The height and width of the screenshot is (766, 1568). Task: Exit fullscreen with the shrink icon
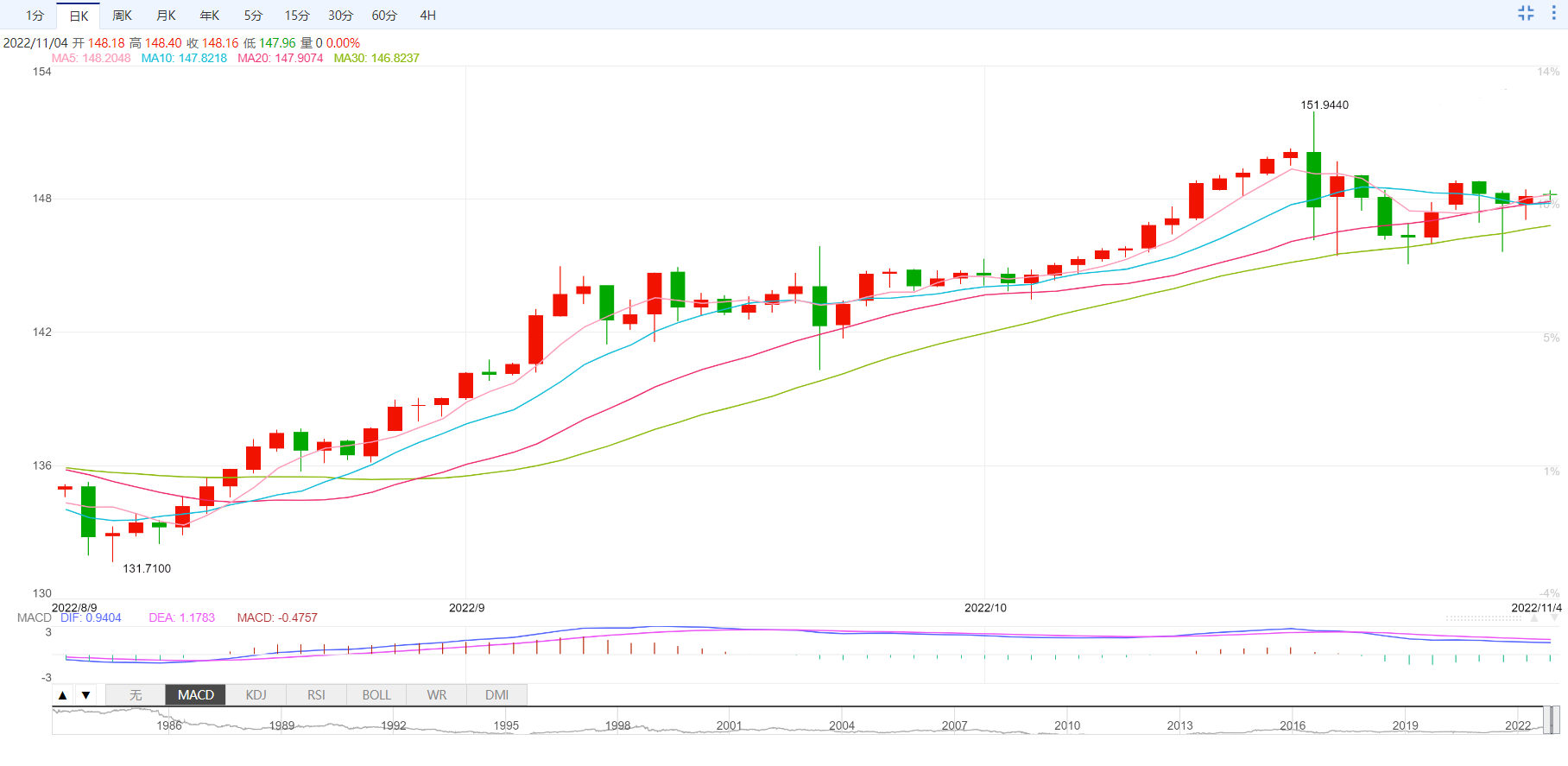(x=1526, y=13)
